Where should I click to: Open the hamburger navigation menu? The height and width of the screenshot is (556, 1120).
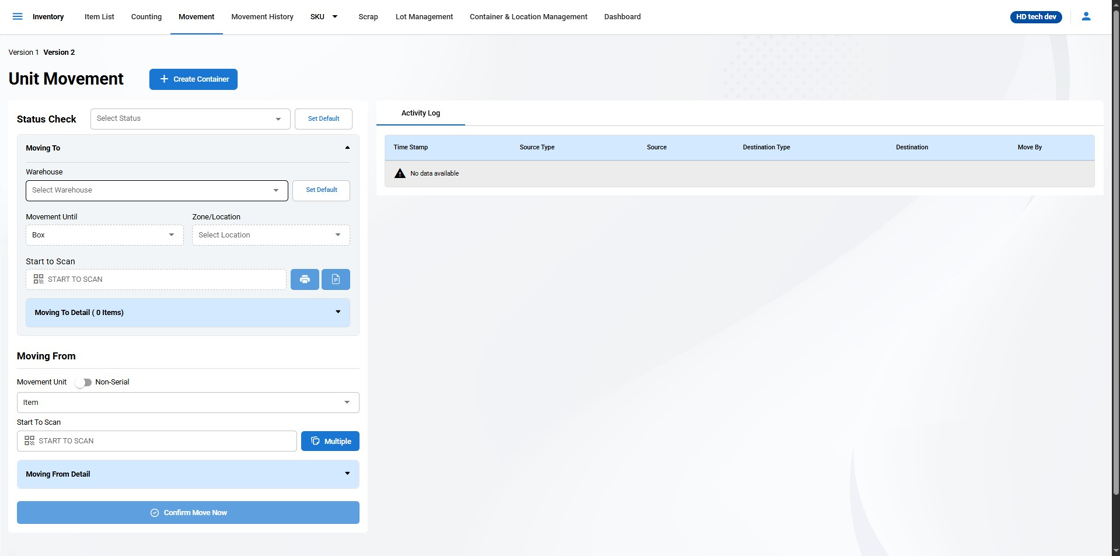[17, 16]
